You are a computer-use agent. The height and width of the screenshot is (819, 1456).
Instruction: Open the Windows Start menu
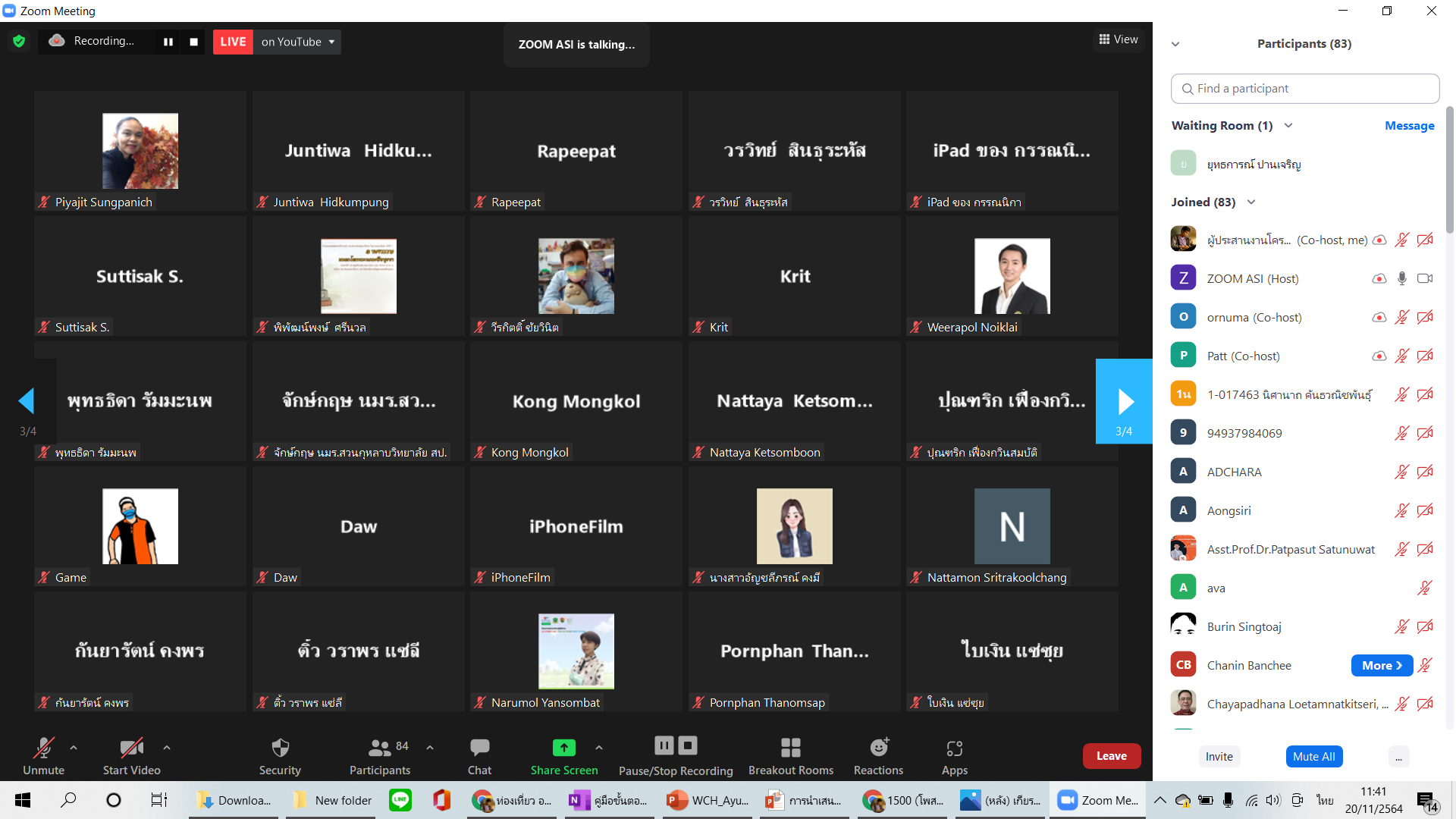point(23,800)
